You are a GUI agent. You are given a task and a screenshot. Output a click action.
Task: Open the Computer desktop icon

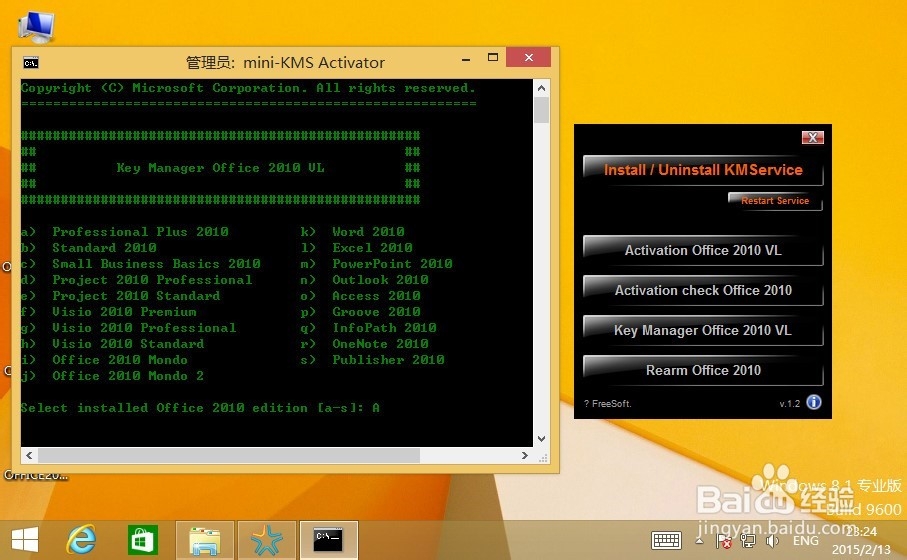pyautogui.click(x=36, y=26)
